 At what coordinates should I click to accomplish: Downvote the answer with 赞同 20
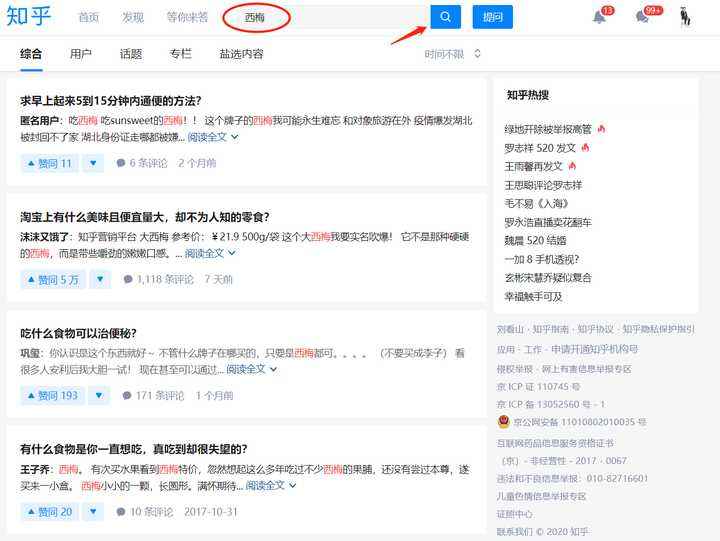pyautogui.click(x=93, y=512)
